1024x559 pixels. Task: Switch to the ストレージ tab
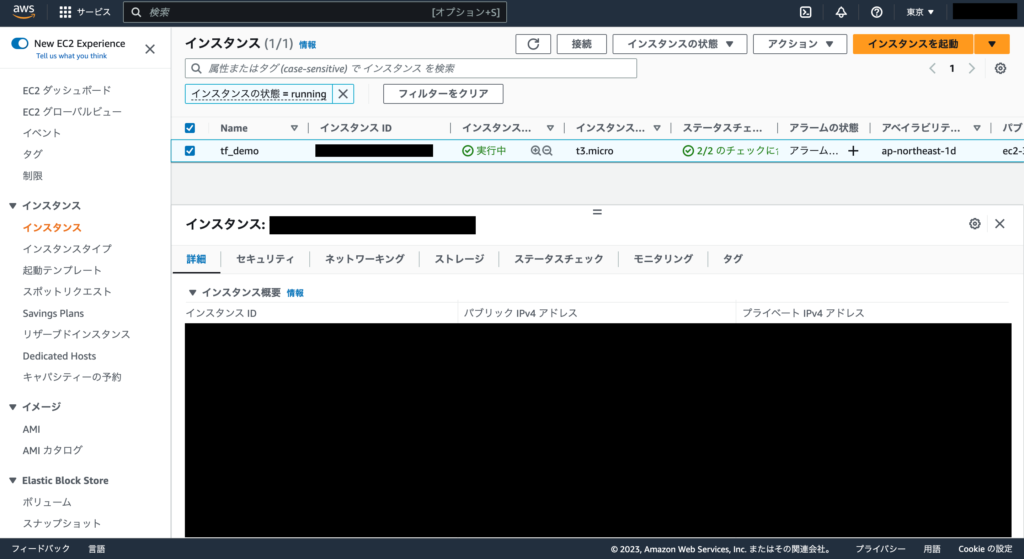coord(459,259)
